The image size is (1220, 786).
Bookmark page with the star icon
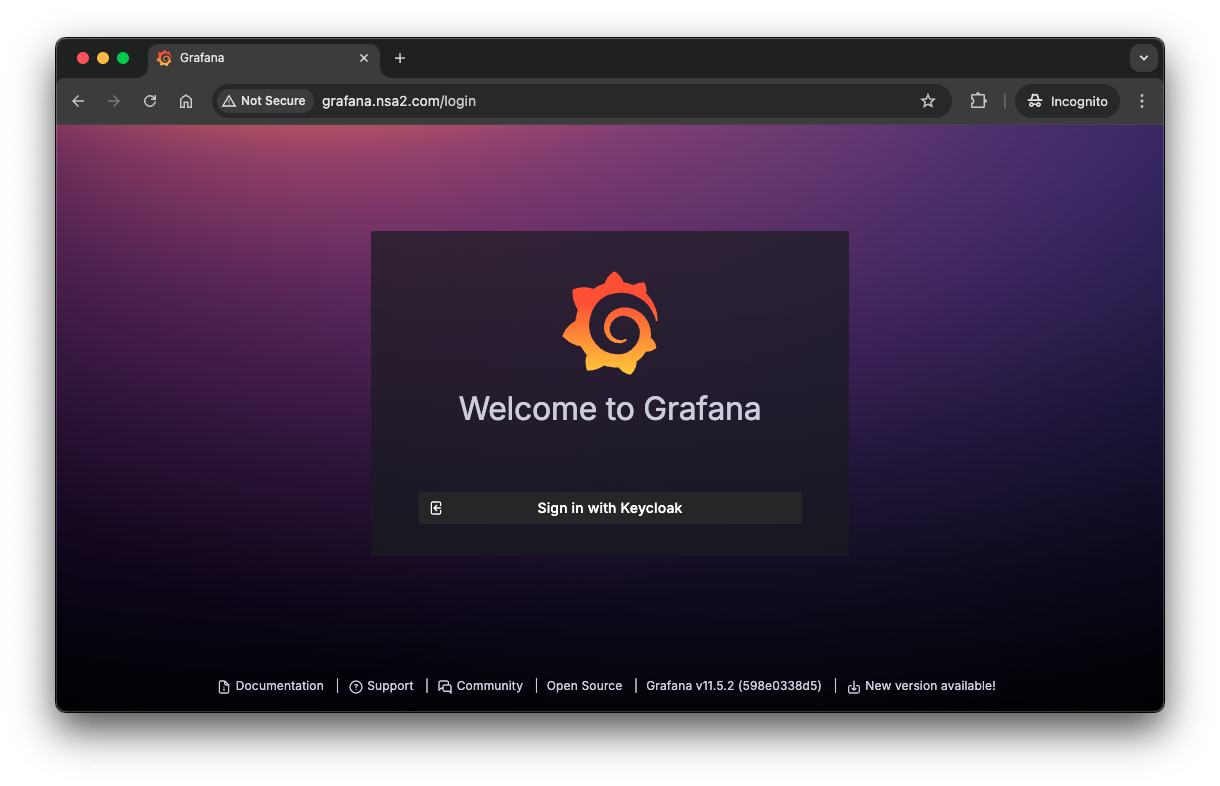928,101
